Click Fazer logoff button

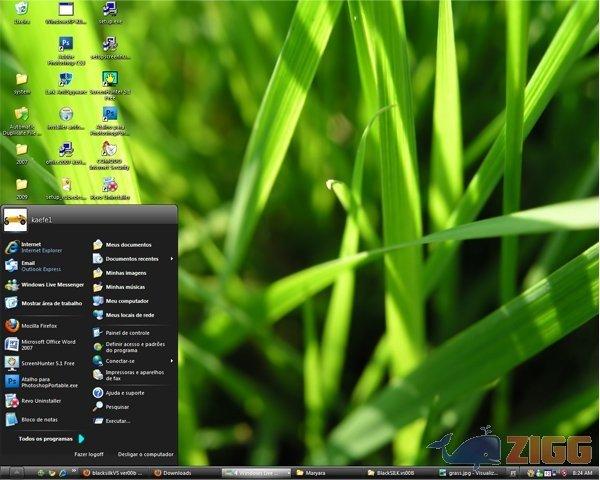coord(89,453)
